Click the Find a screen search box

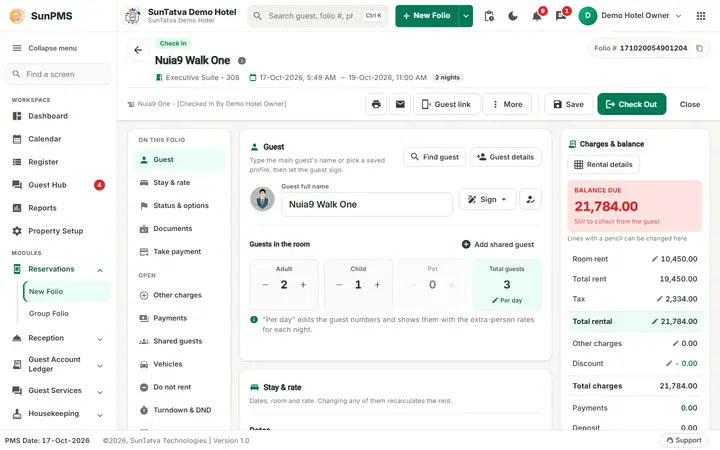(58, 74)
